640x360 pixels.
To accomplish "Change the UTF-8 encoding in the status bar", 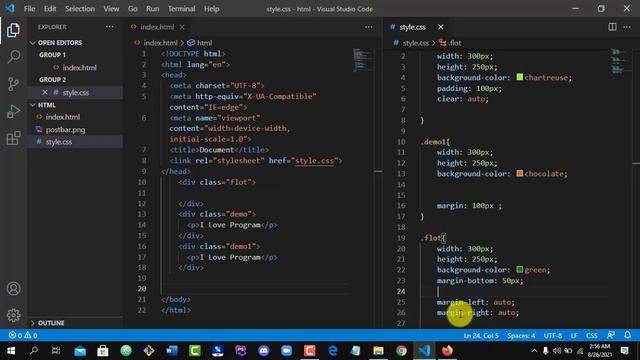I will point(553,336).
